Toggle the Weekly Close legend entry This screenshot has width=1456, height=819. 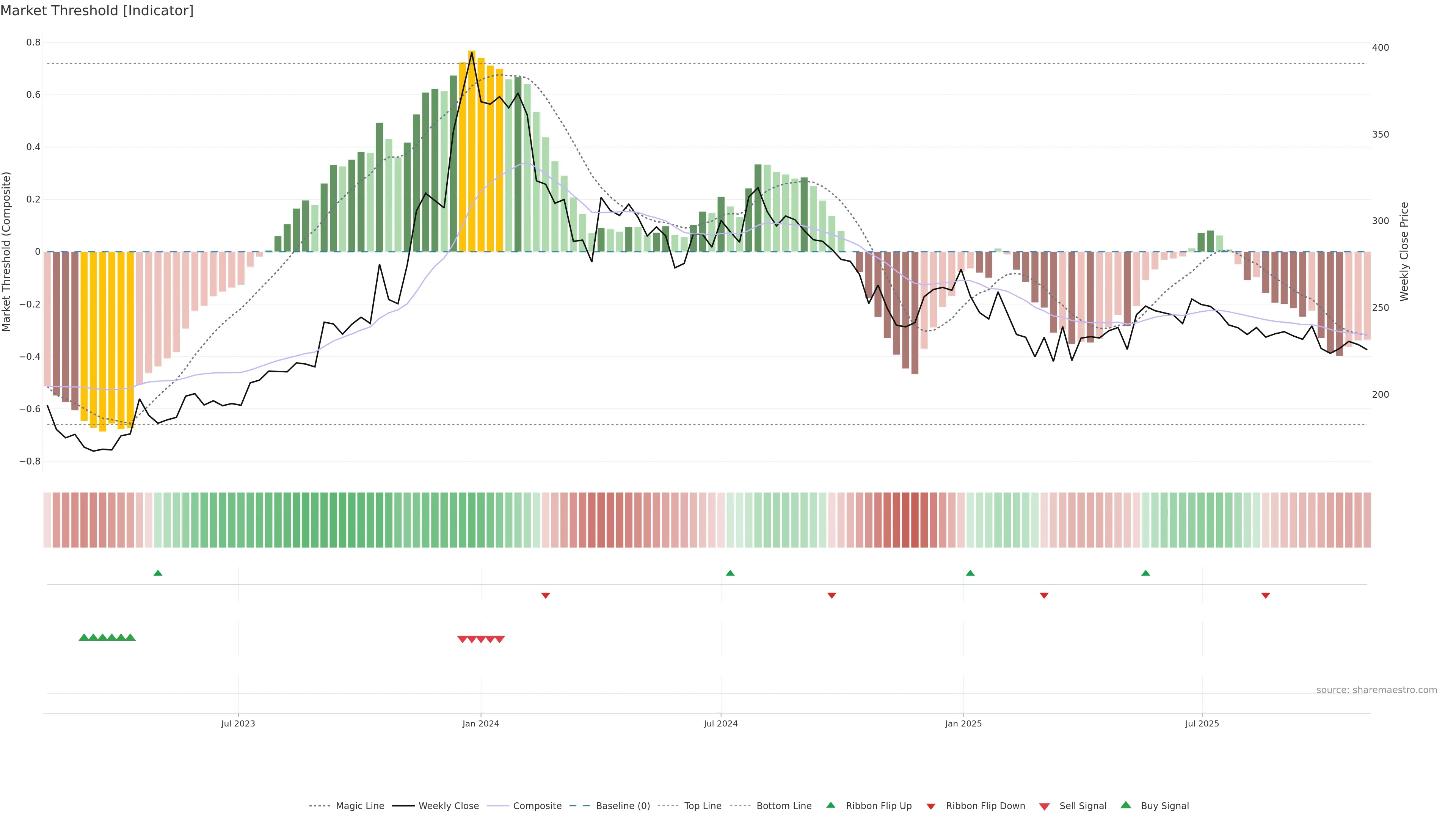(x=448, y=806)
